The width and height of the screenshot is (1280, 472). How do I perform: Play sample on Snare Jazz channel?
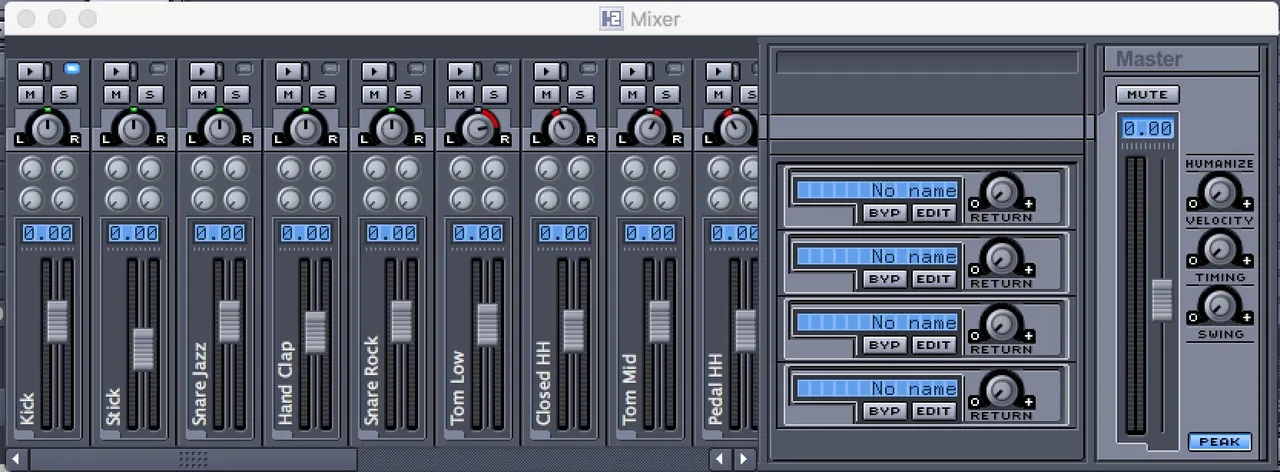(203, 71)
